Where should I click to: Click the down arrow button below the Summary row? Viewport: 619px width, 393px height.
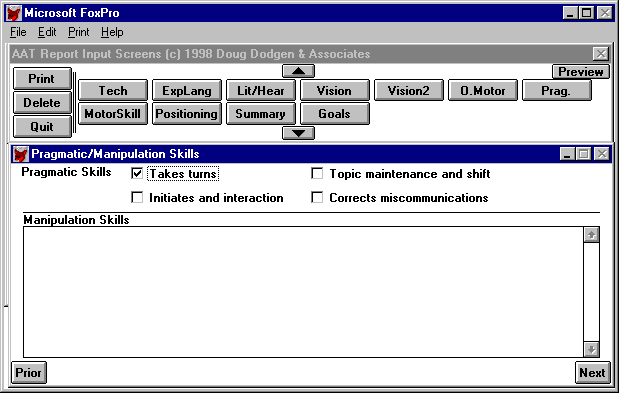[298, 133]
